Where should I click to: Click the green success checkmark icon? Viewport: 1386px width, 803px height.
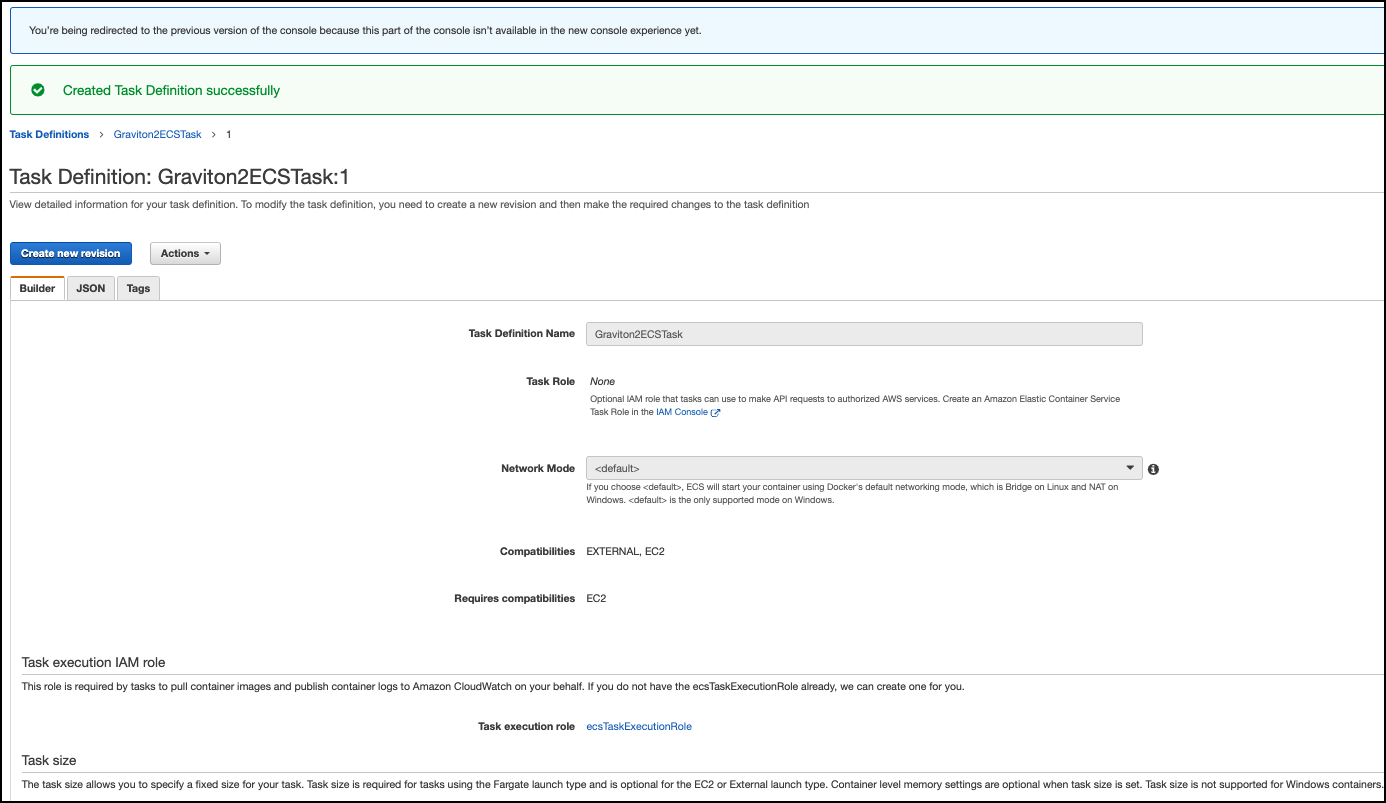pos(38,90)
